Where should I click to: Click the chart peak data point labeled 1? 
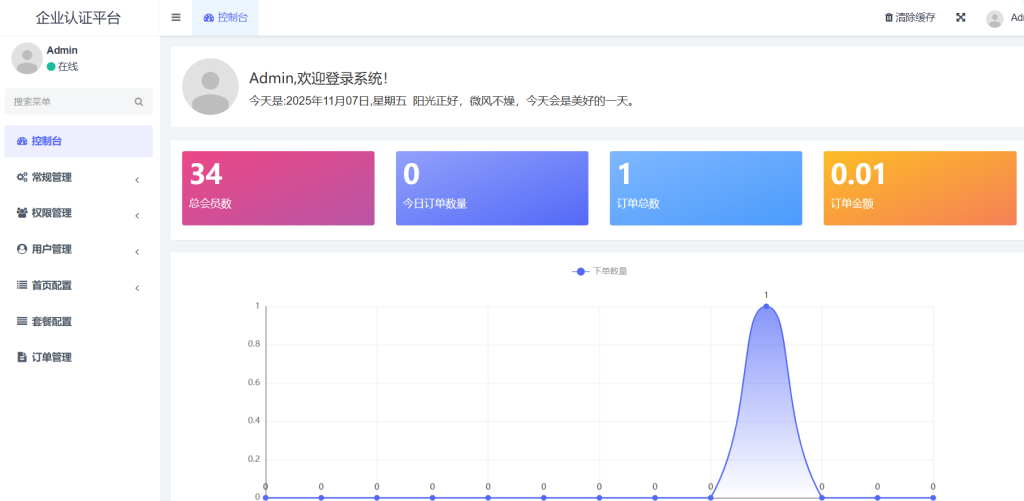pyautogui.click(x=766, y=307)
